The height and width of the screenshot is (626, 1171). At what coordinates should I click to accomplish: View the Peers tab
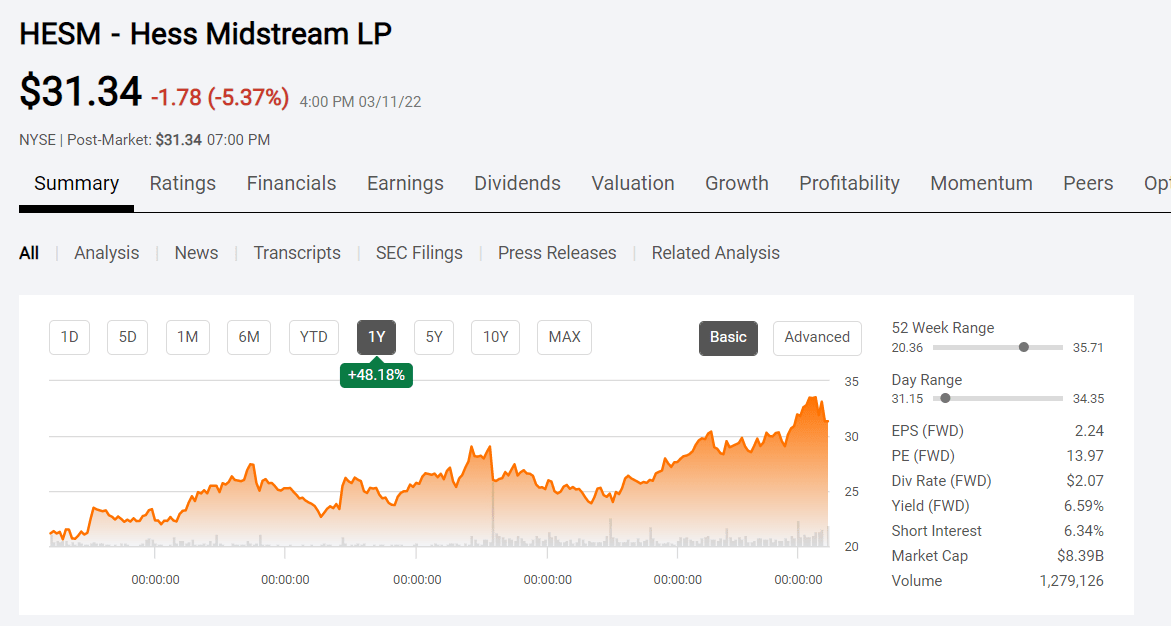1088,183
